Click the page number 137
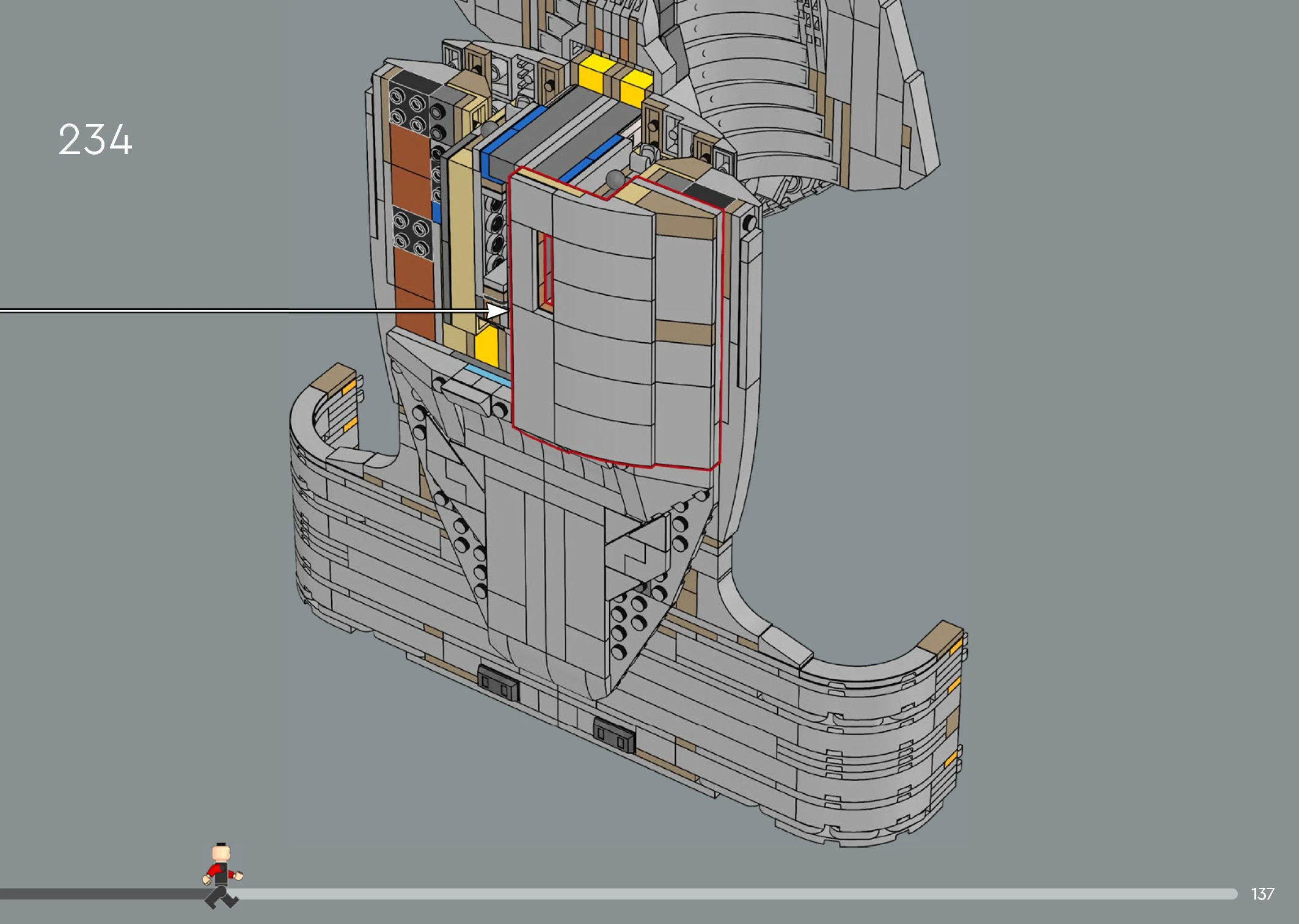This screenshot has width=1299, height=924. click(1262, 894)
